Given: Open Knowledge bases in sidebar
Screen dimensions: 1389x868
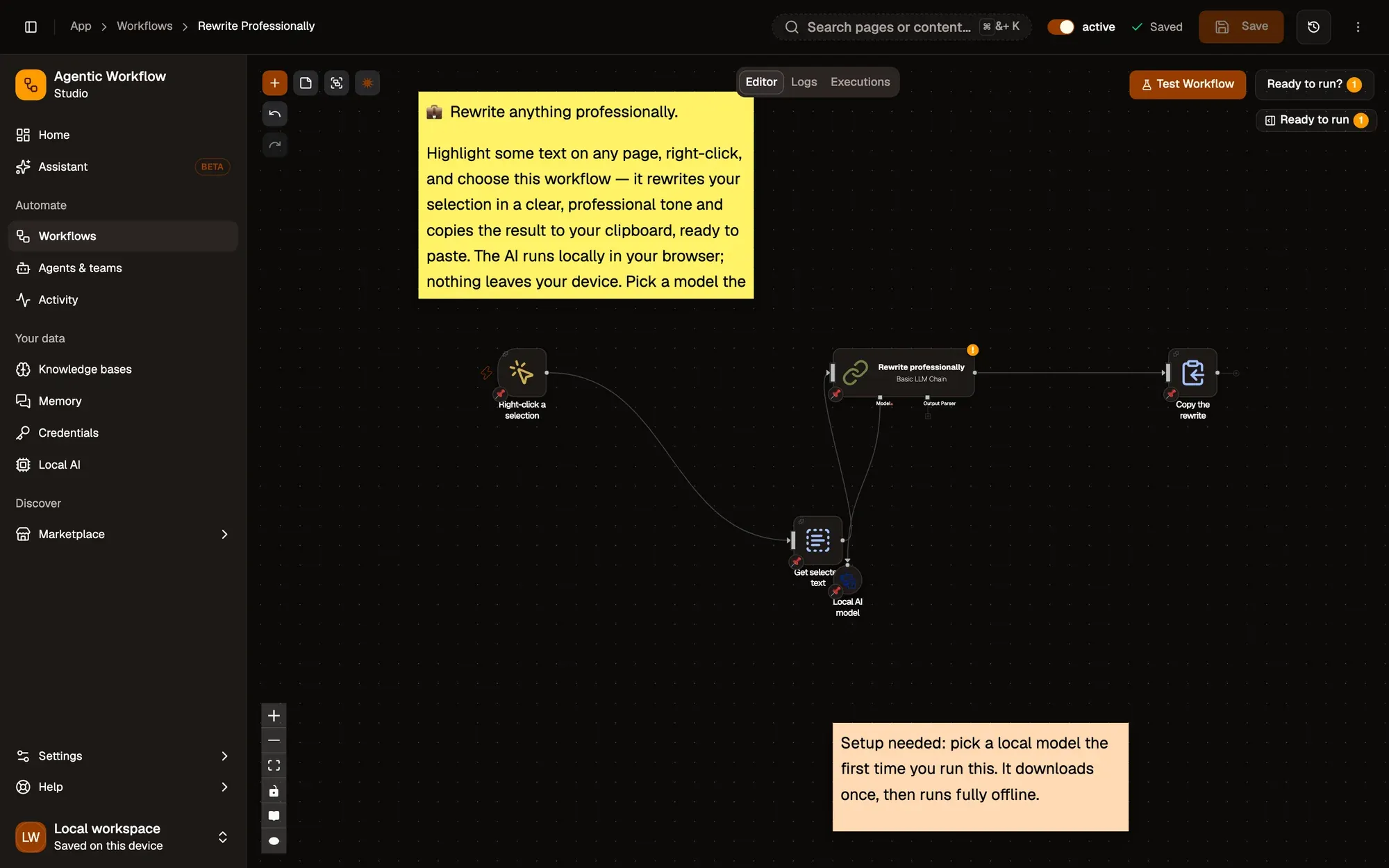Looking at the screenshot, I should click(123, 369).
